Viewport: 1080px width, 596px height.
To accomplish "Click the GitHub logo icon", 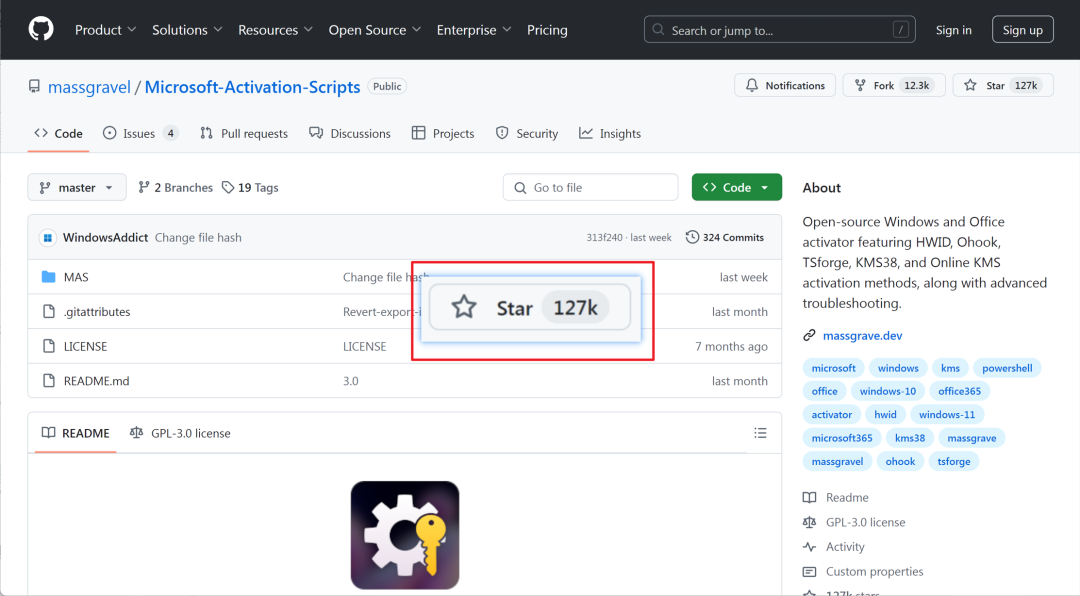I will [x=41, y=30].
